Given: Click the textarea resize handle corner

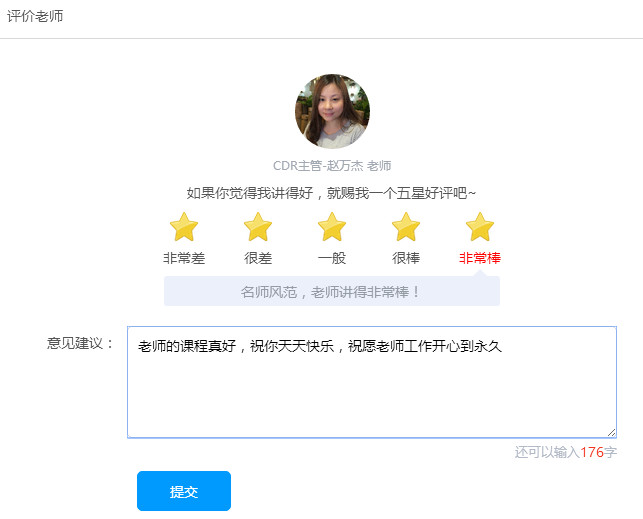Looking at the screenshot, I should point(611,432).
